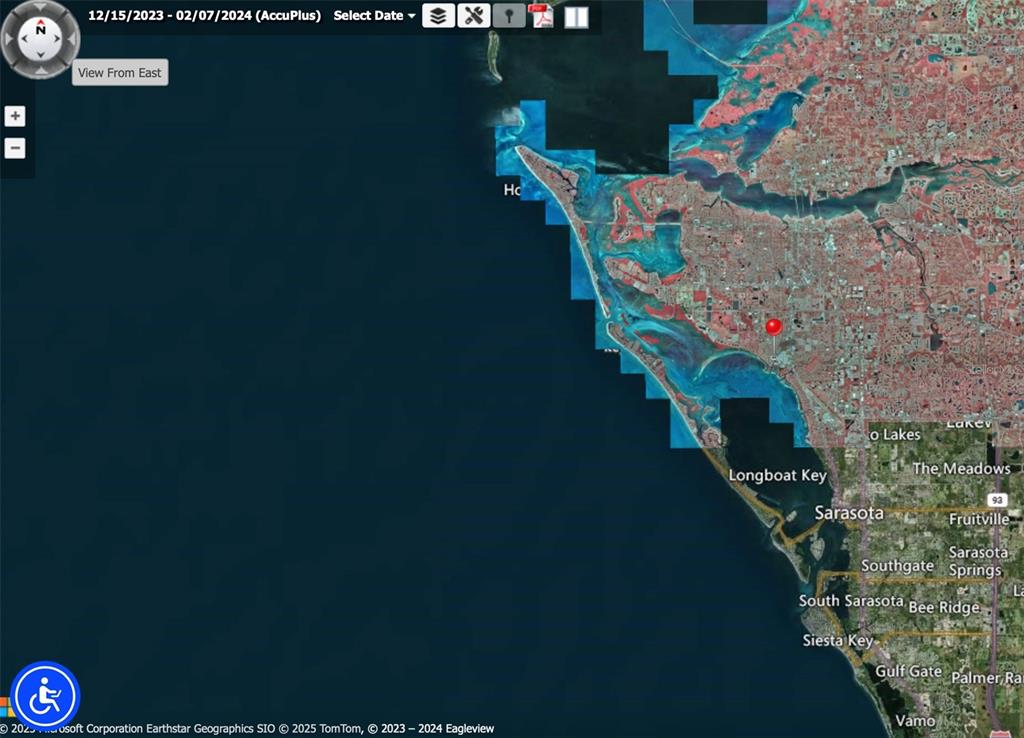This screenshot has height=738, width=1024.
Task: Click the Siesta Key map label
Action: [x=838, y=640]
